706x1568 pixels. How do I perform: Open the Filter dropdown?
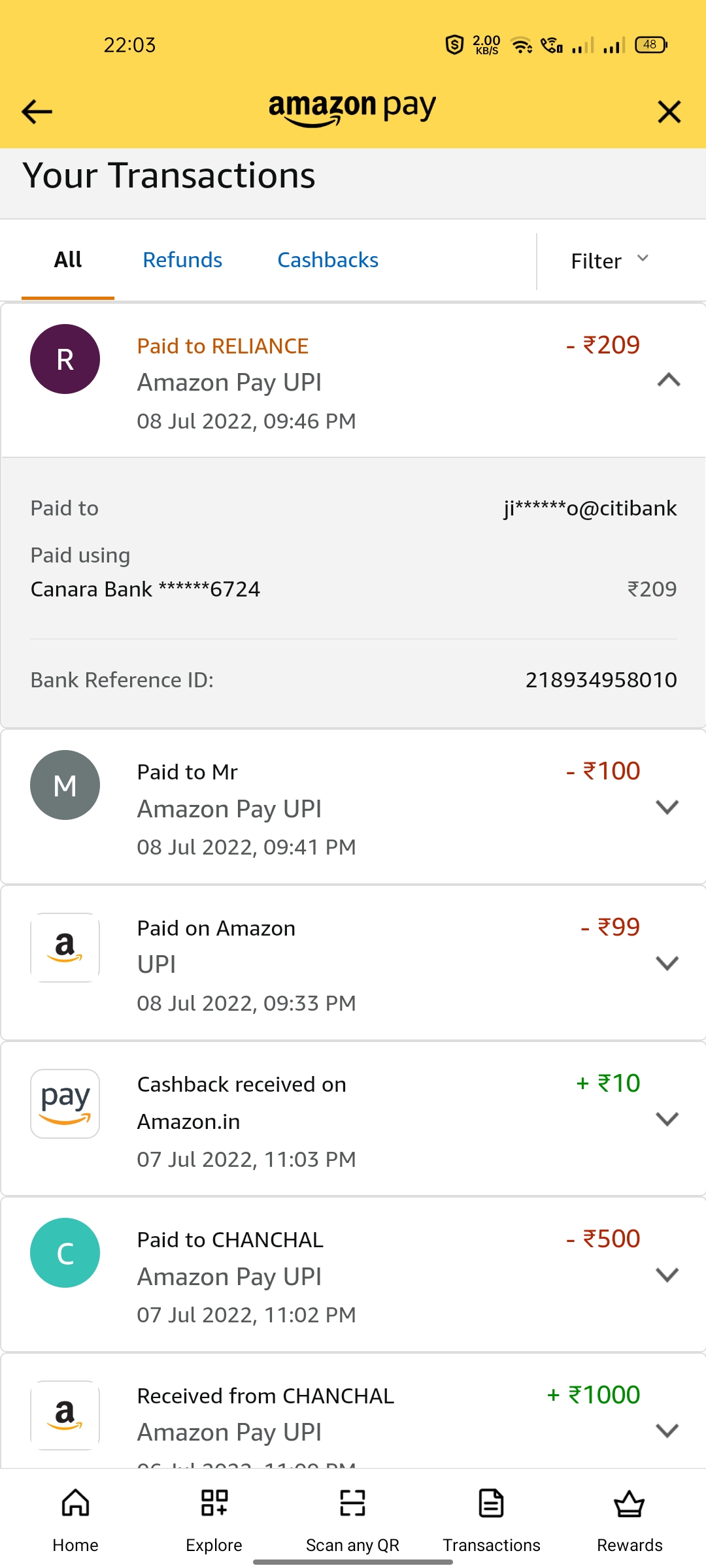point(609,261)
